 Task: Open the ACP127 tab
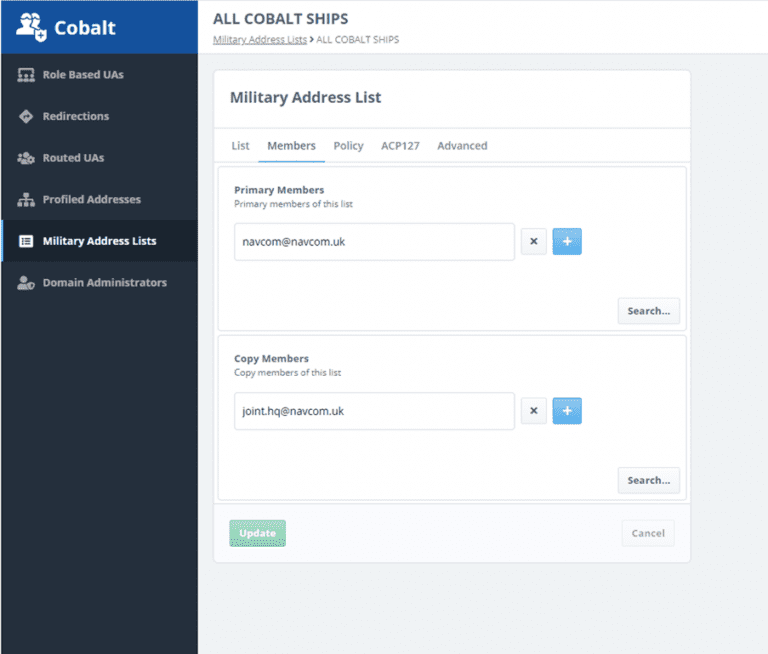pos(400,146)
